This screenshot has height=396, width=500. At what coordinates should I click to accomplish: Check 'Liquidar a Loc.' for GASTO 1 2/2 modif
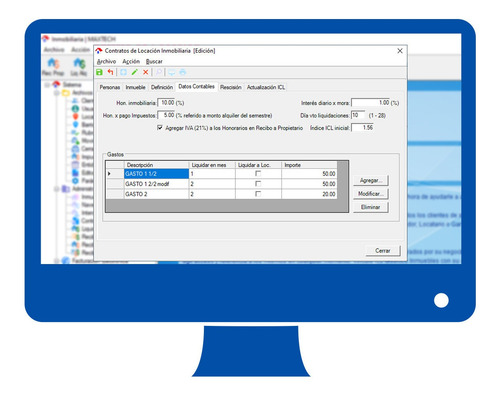258,183
